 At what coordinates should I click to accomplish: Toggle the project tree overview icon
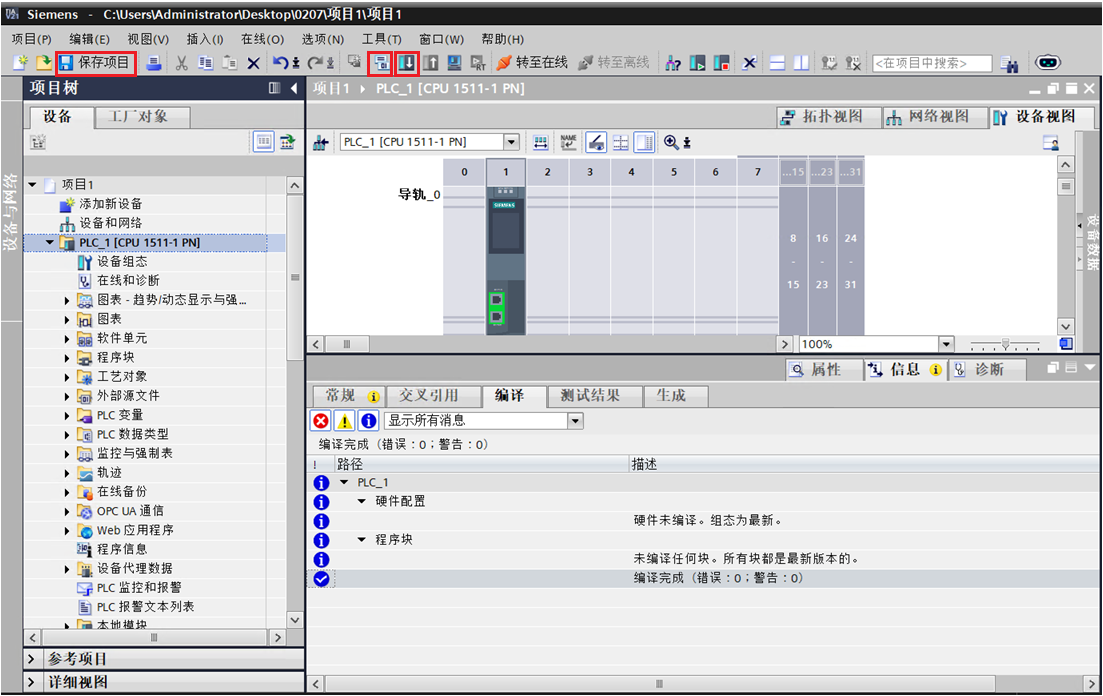tap(264, 143)
